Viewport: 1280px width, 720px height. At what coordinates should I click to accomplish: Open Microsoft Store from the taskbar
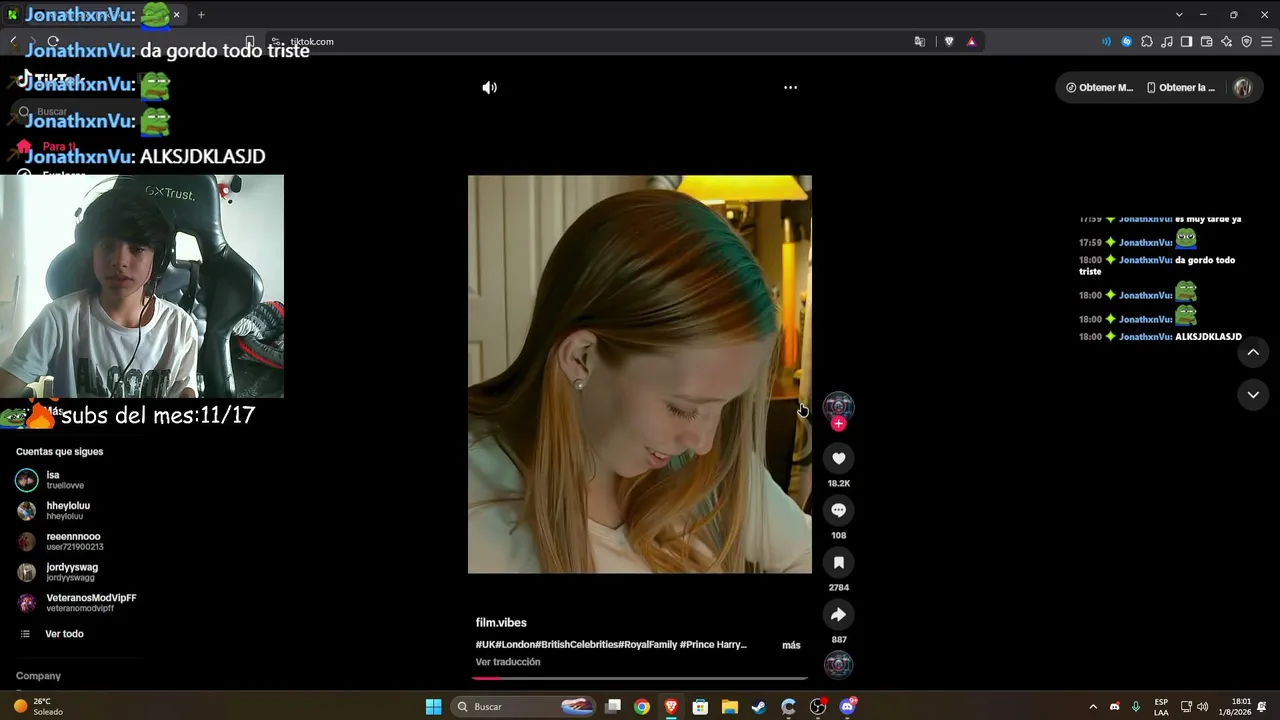pyautogui.click(x=701, y=707)
